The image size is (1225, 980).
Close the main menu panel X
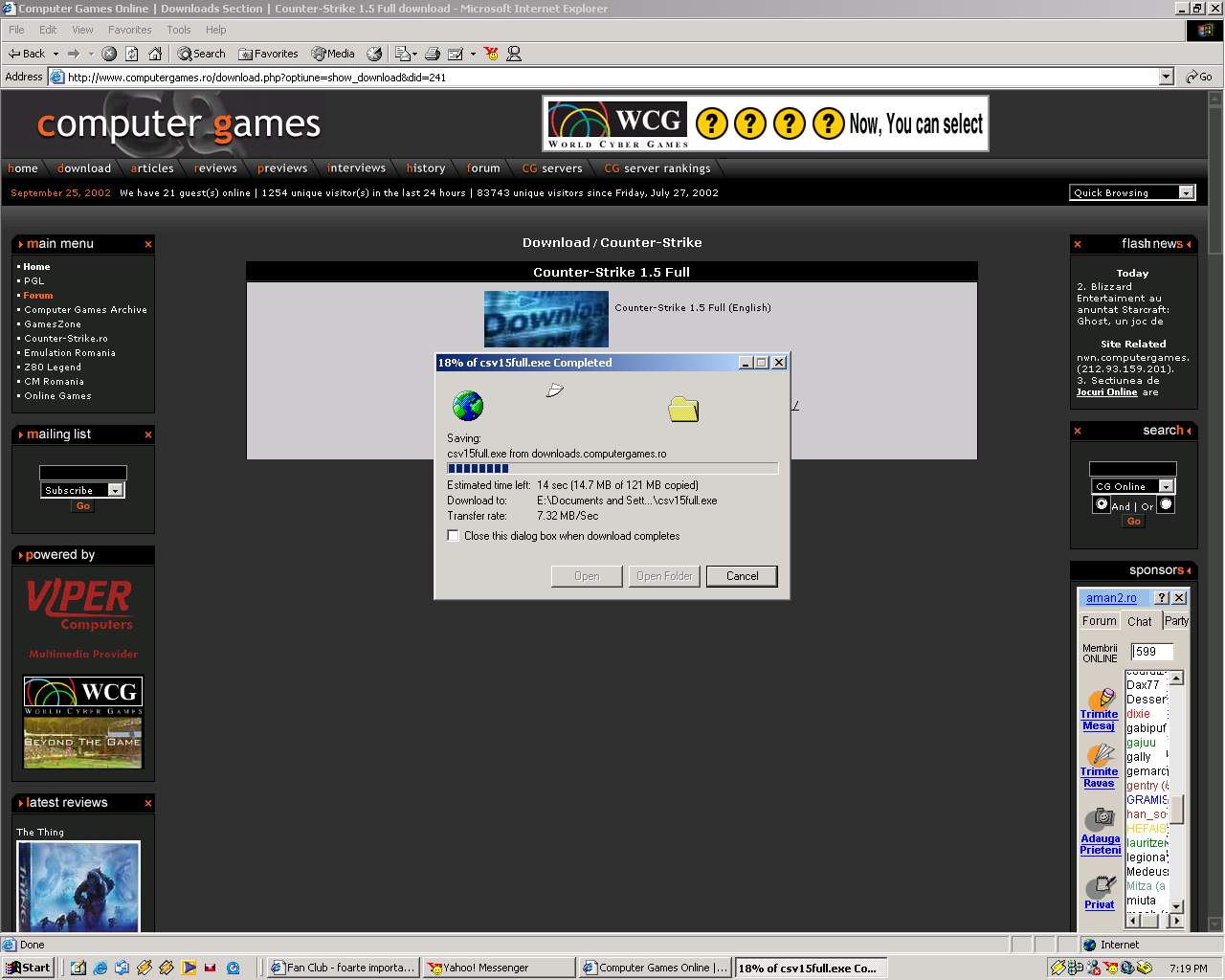pos(148,244)
